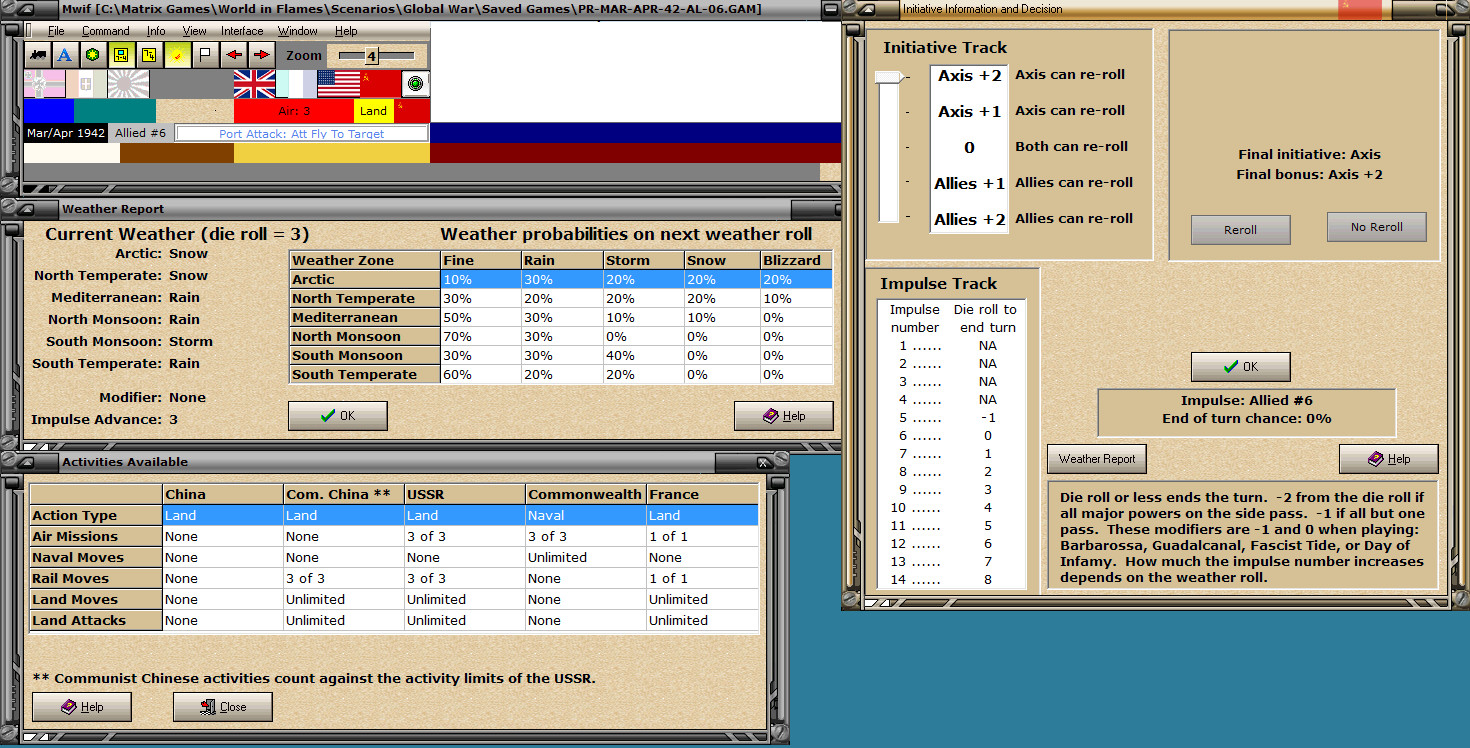This screenshot has width=1470, height=748.
Task: Open Help in Weather Report window
Action: coord(783,416)
